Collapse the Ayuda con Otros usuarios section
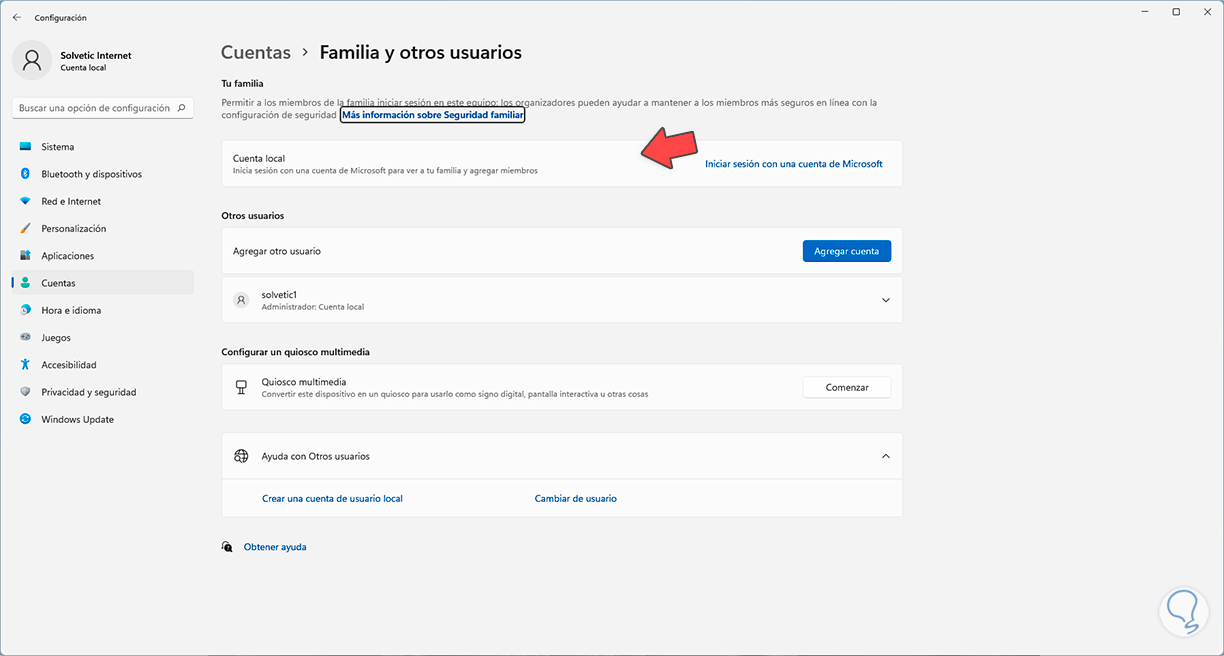Viewport: 1224px width, 656px height. (x=885, y=456)
